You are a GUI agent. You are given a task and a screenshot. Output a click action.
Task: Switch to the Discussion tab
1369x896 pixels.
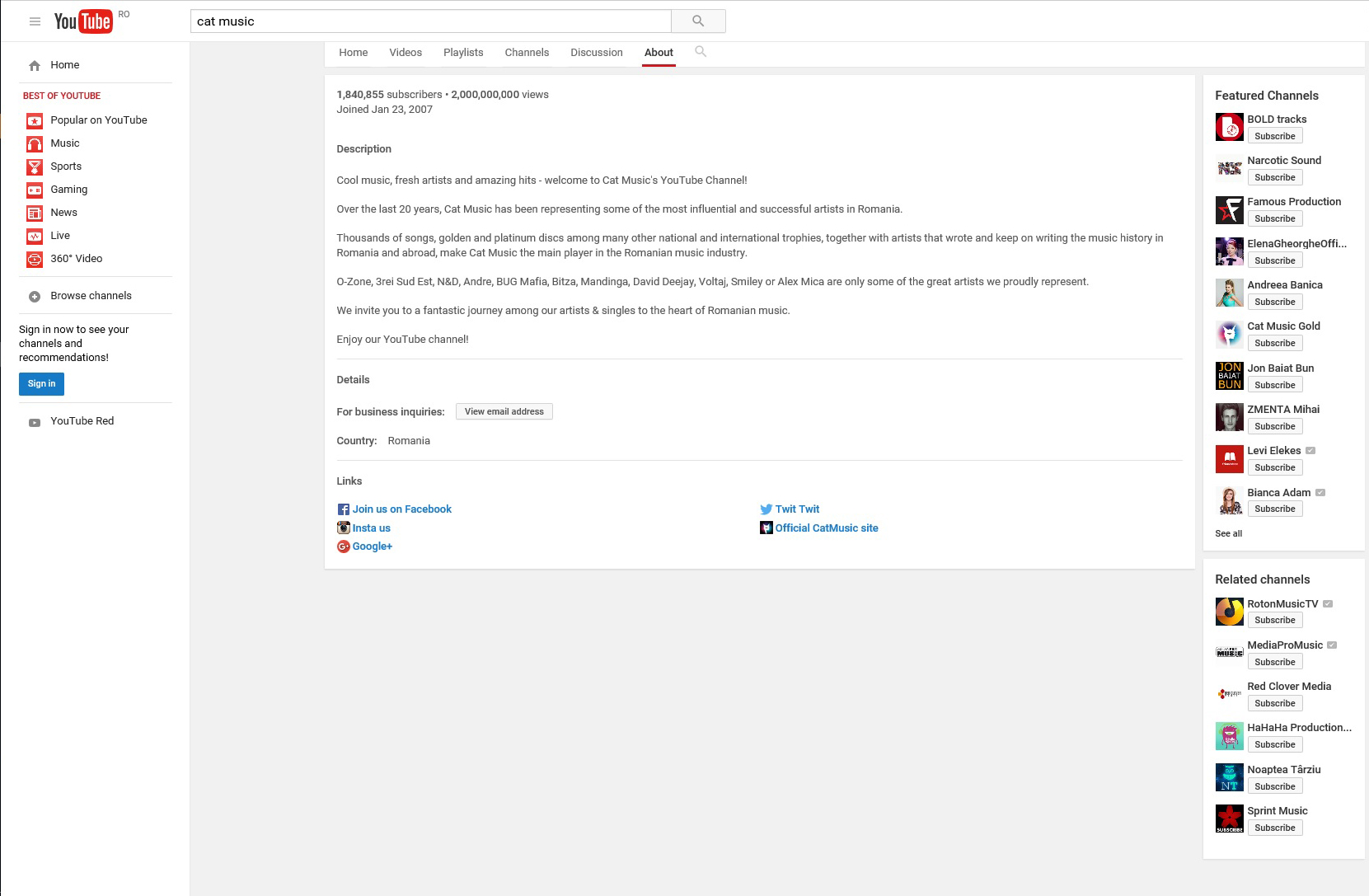point(597,53)
